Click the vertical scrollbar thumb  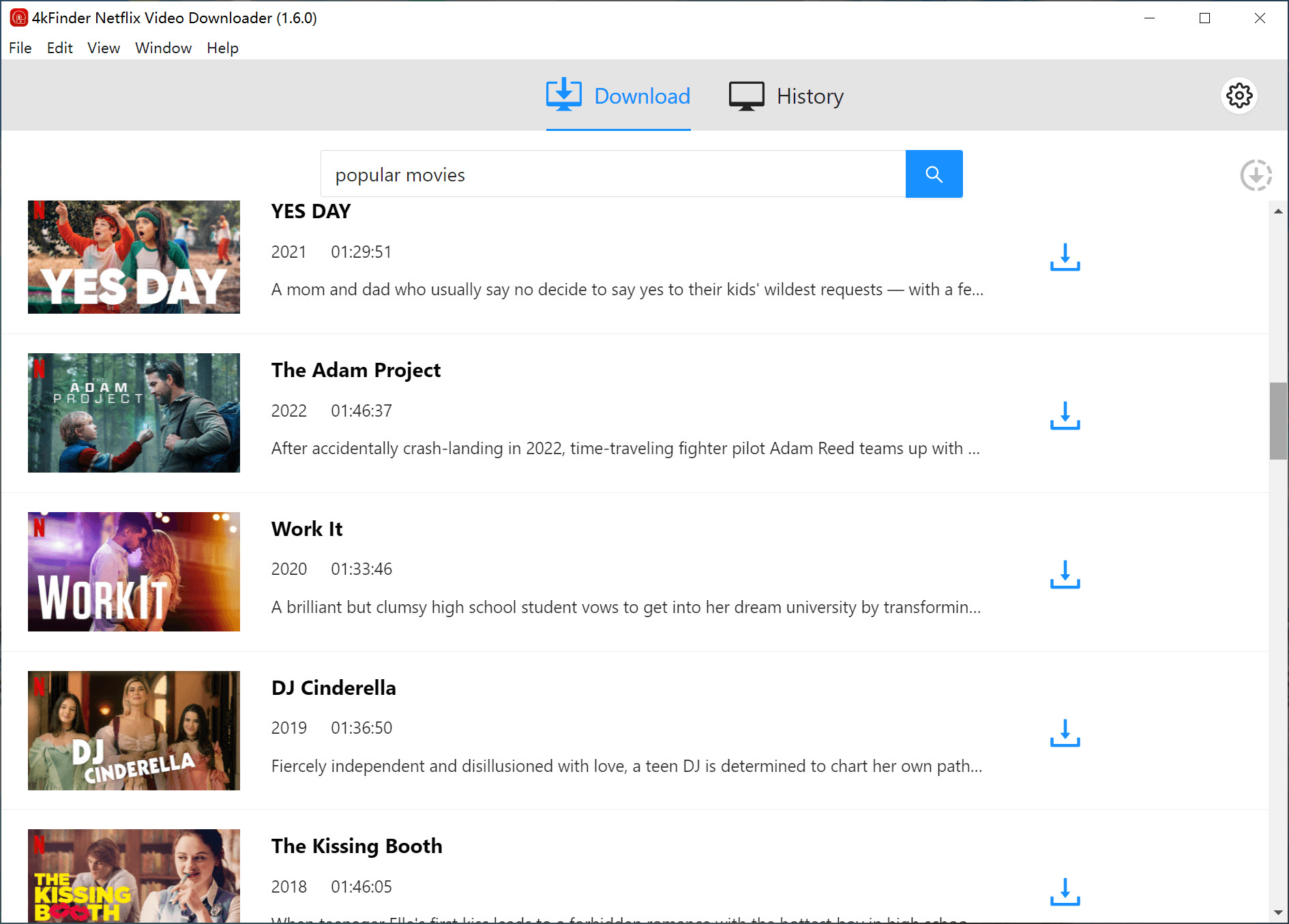(1278, 421)
